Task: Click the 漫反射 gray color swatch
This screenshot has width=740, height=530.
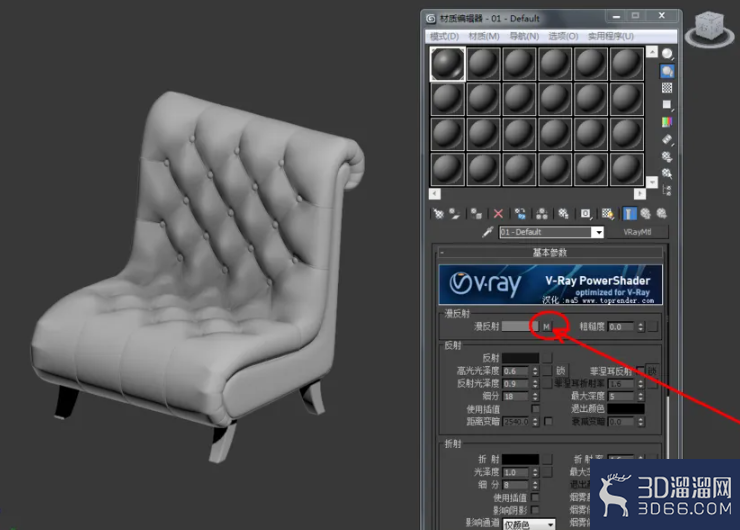Action: pos(520,327)
